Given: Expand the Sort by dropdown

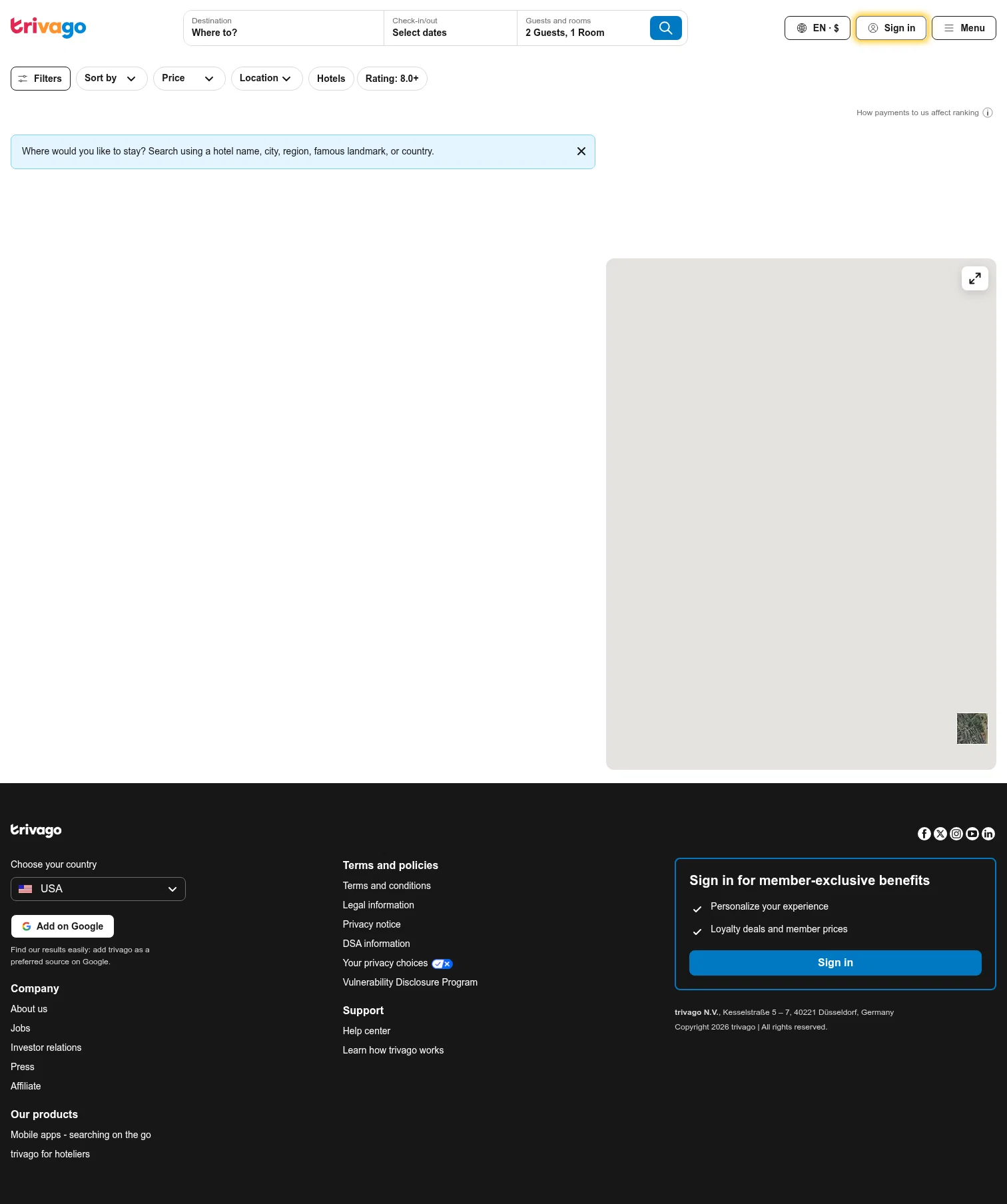Looking at the screenshot, I should point(112,79).
